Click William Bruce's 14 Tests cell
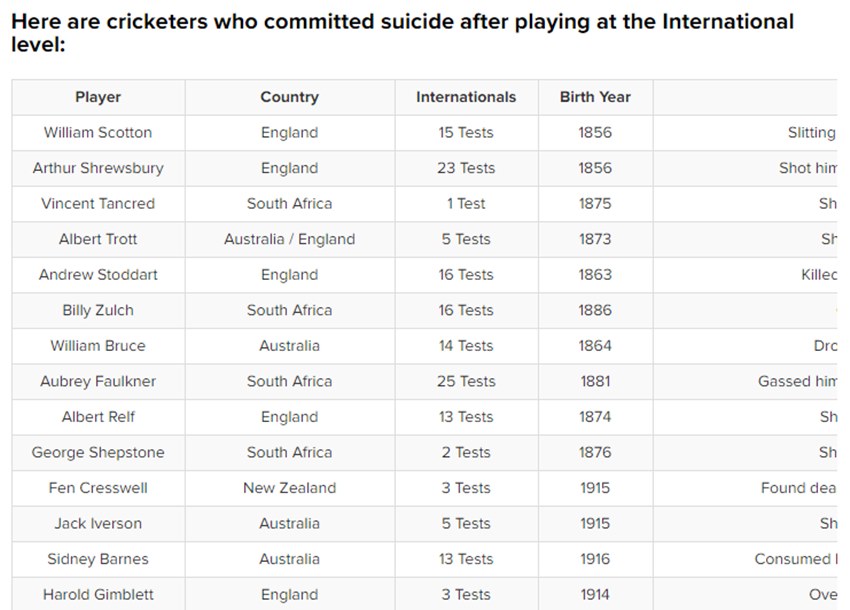This screenshot has width=850, height=610. click(466, 346)
